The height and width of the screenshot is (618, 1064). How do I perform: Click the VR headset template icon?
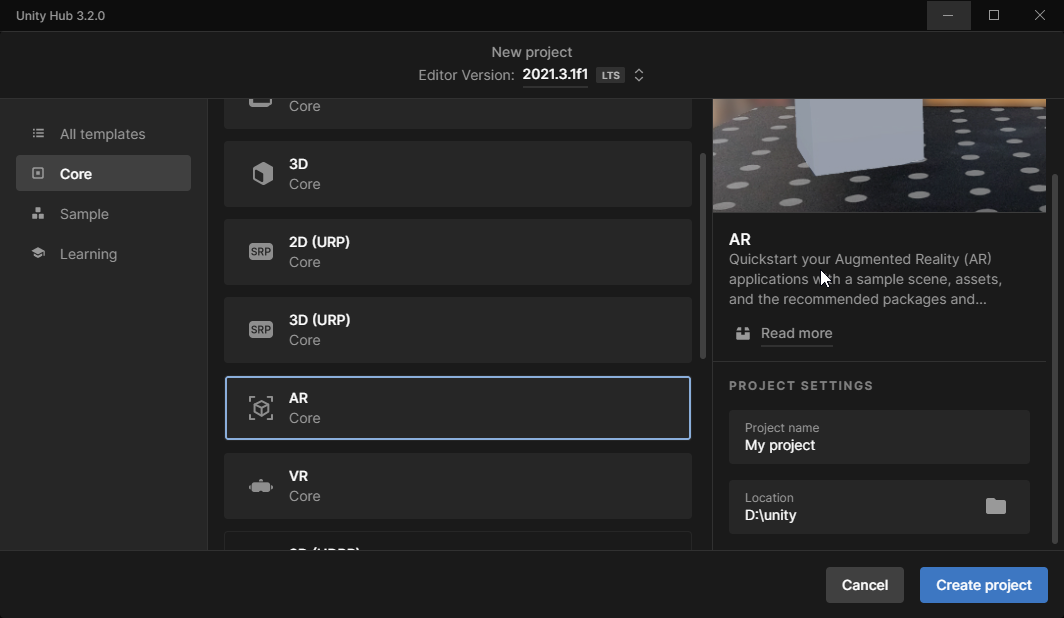coord(261,485)
